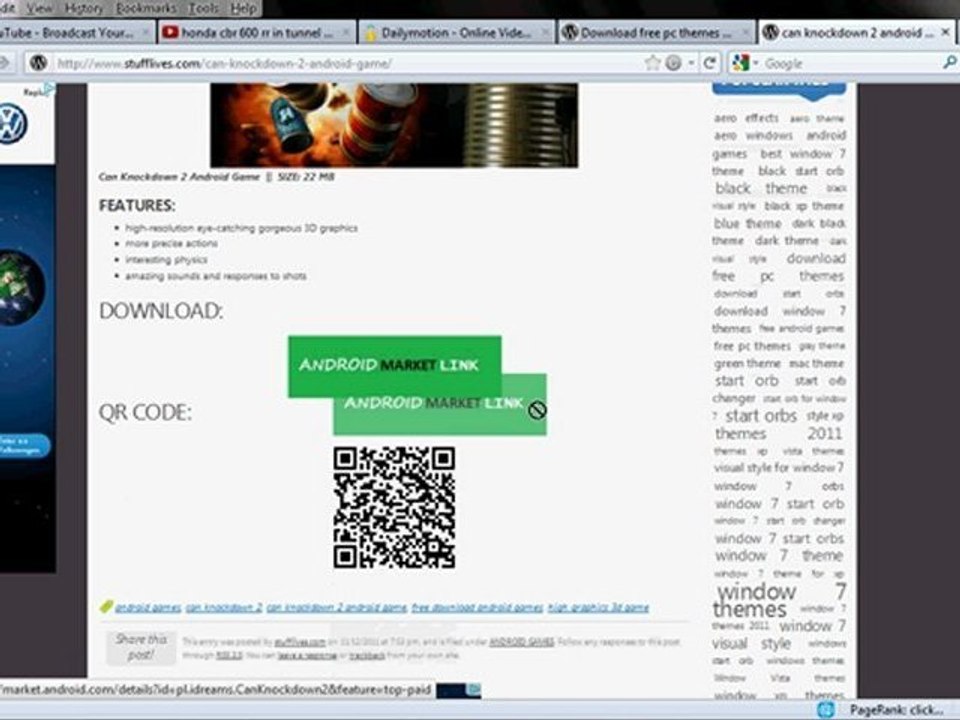The height and width of the screenshot is (720, 960).
Task: Open the 'window 7 start orb' sidebar tag
Action: (x=779, y=504)
